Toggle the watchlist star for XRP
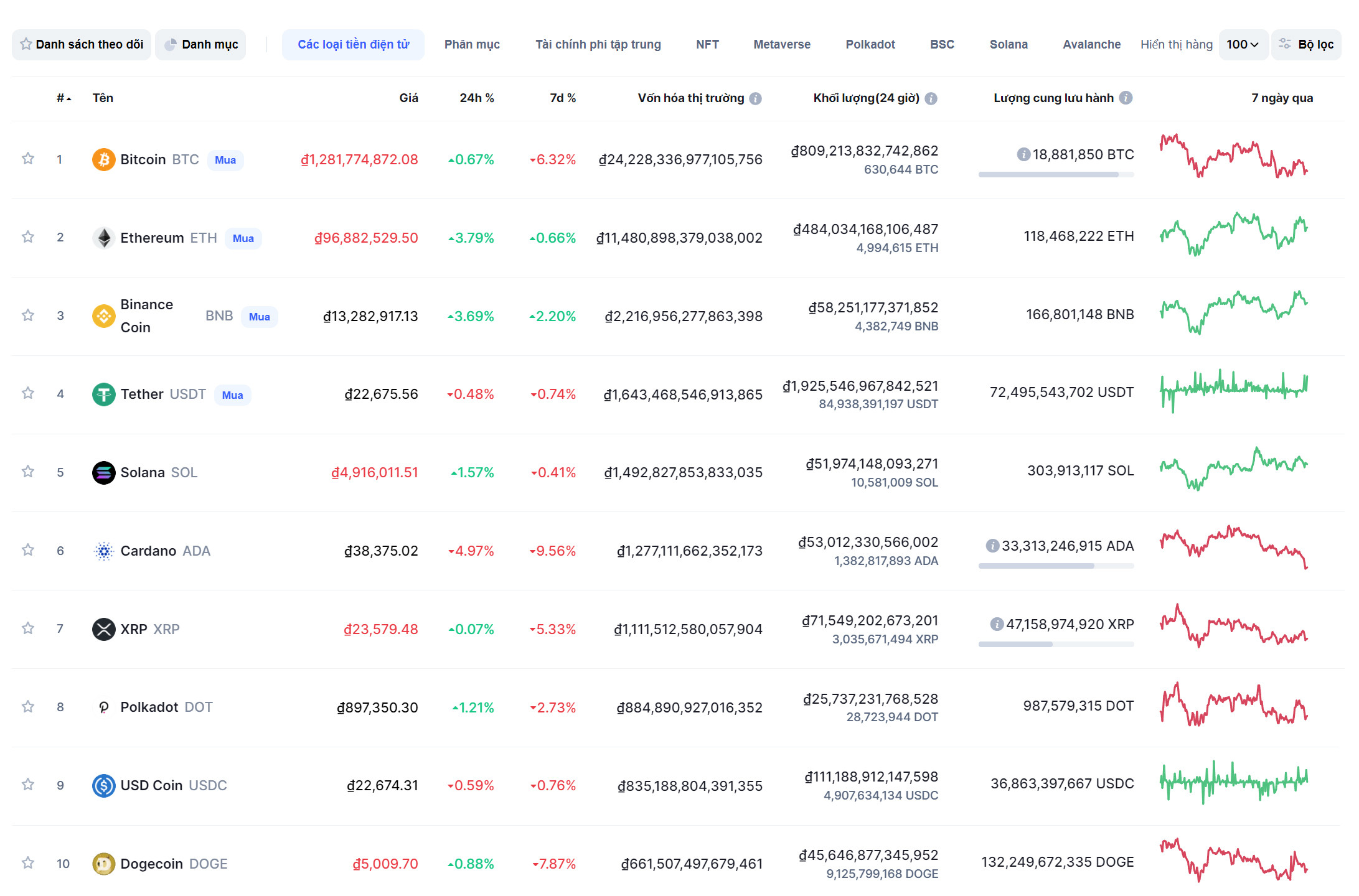The width and height of the screenshot is (1359, 896). point(27,628)
